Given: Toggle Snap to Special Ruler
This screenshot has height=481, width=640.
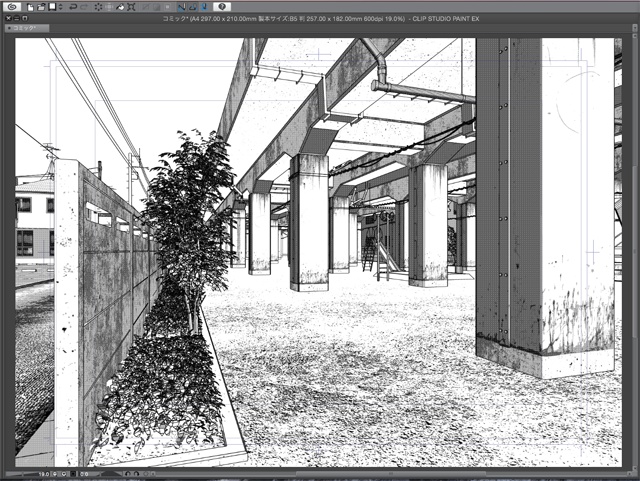Looking at the screenshot, I should [x=193, y=7].
